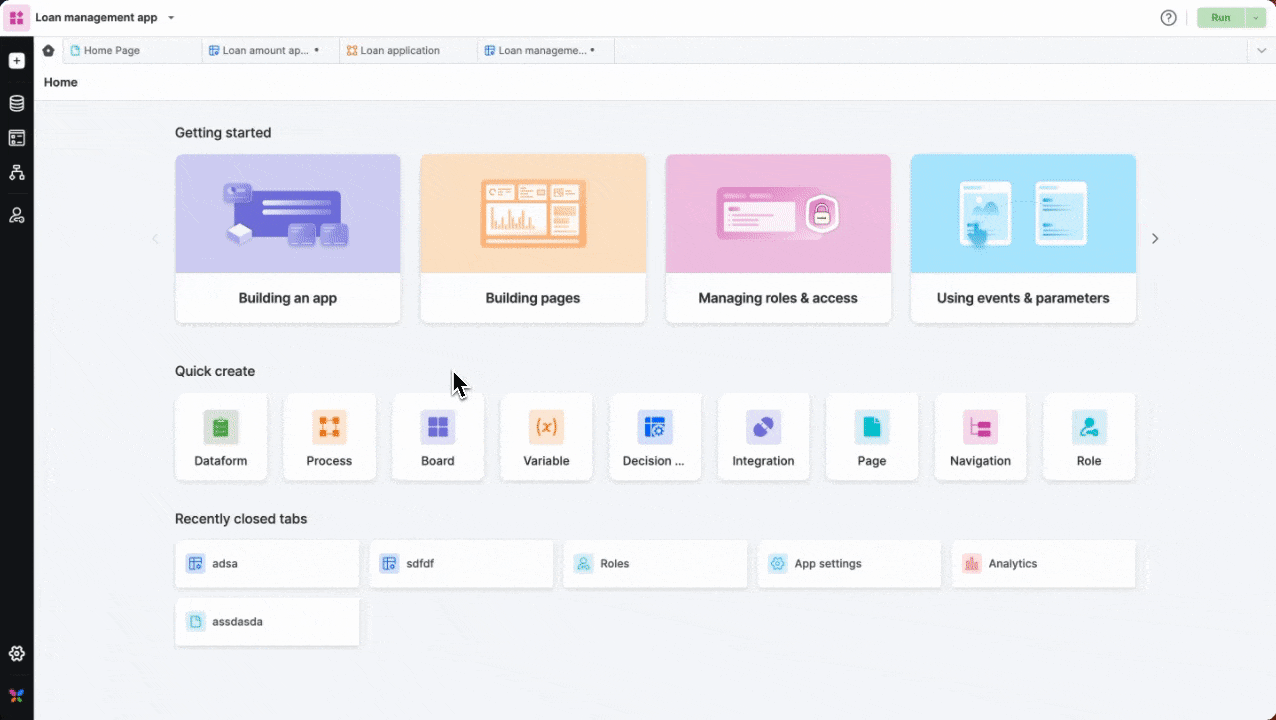Reopen the Roles closed tab

click(x=655, y=564)
